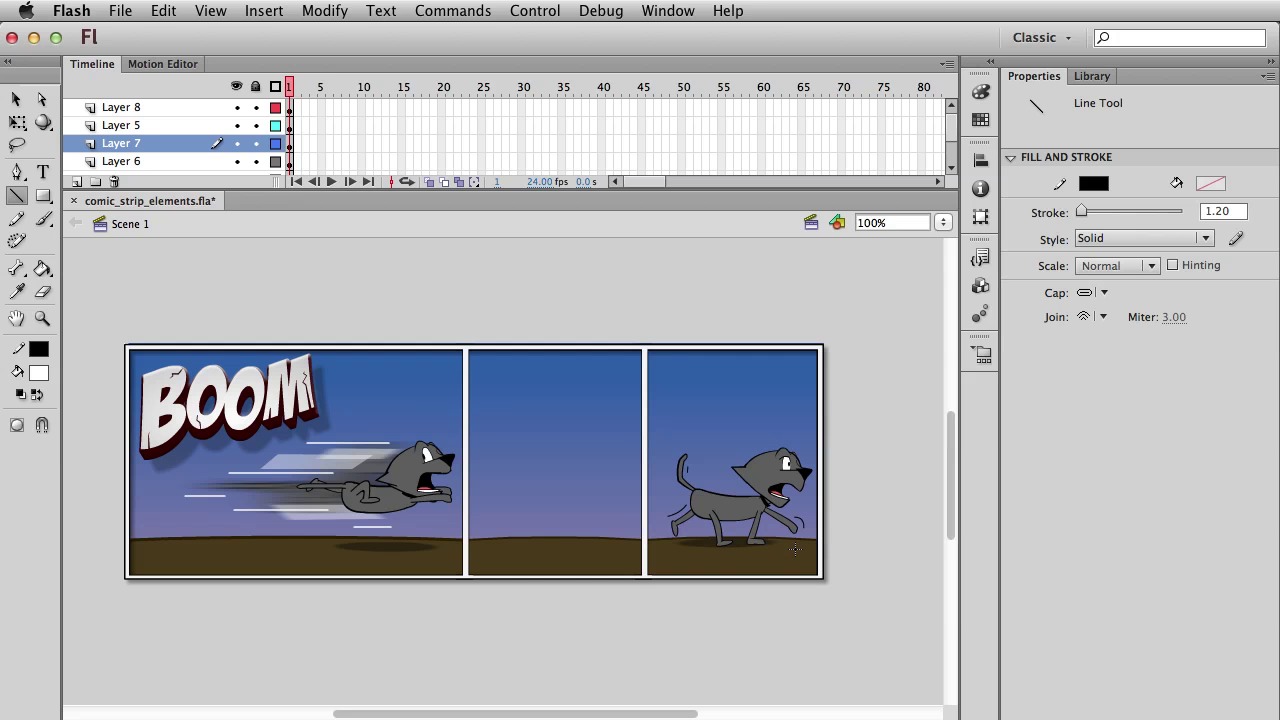Select the Selection arrow tool

click(x=16, y=99)
